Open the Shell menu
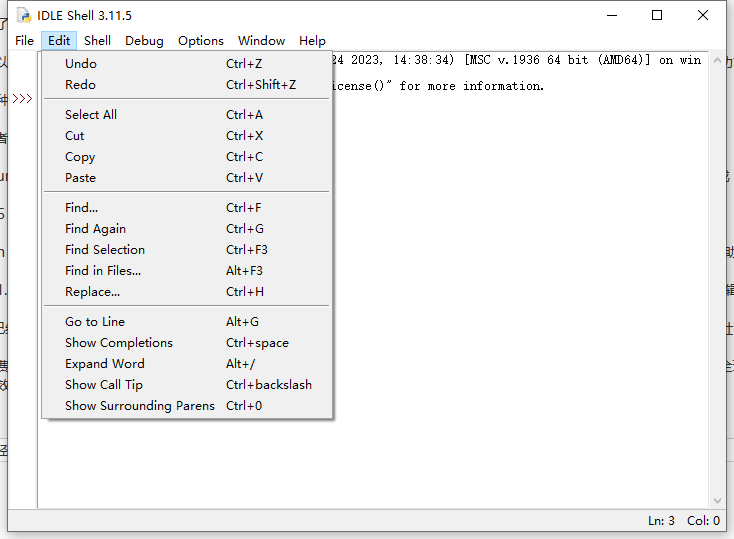 [97, 41]
